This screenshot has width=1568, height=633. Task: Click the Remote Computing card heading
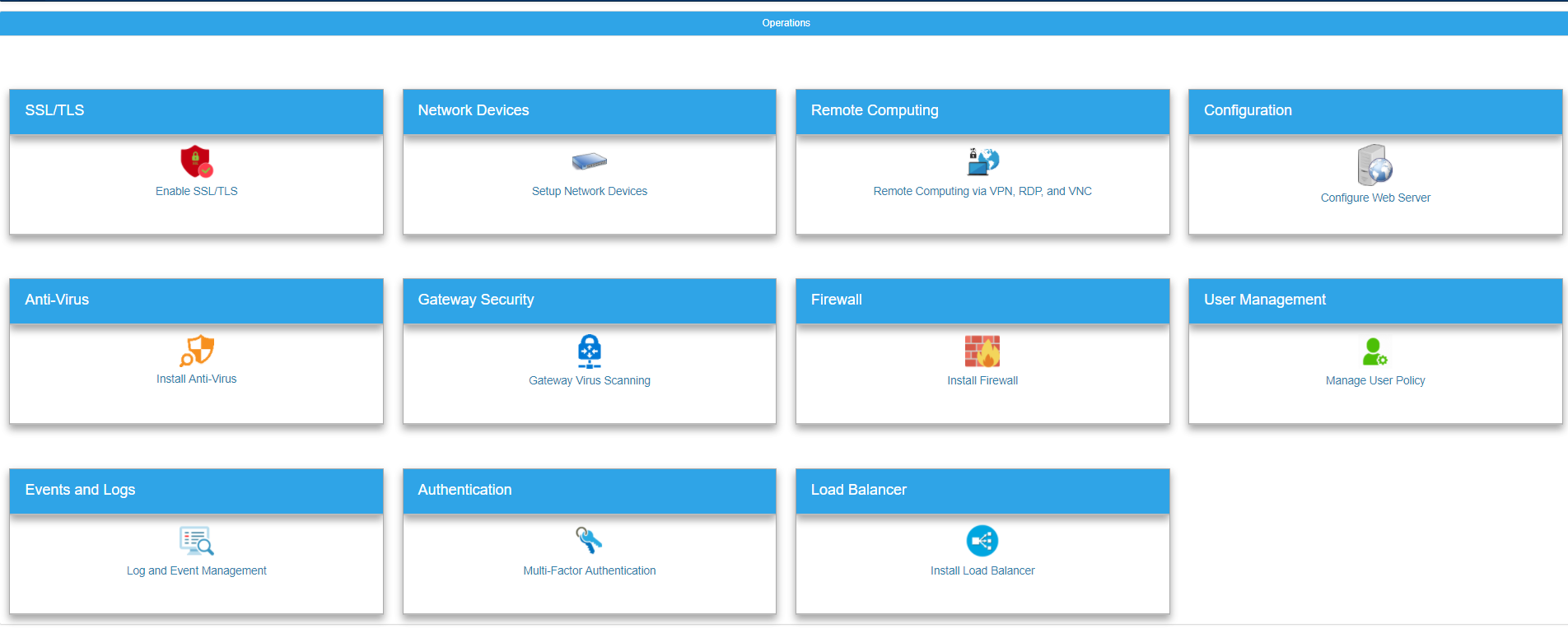pyautogui.click(x=982, y=111)
